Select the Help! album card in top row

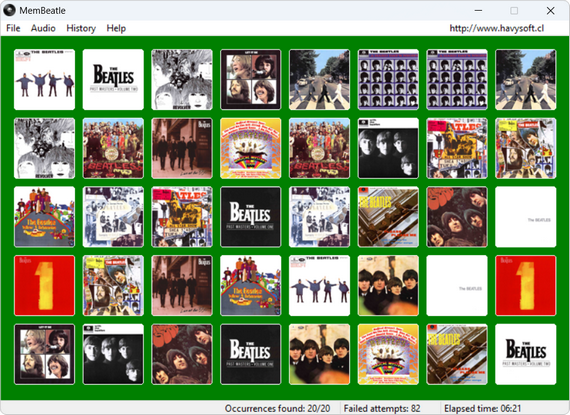point(44,80)
